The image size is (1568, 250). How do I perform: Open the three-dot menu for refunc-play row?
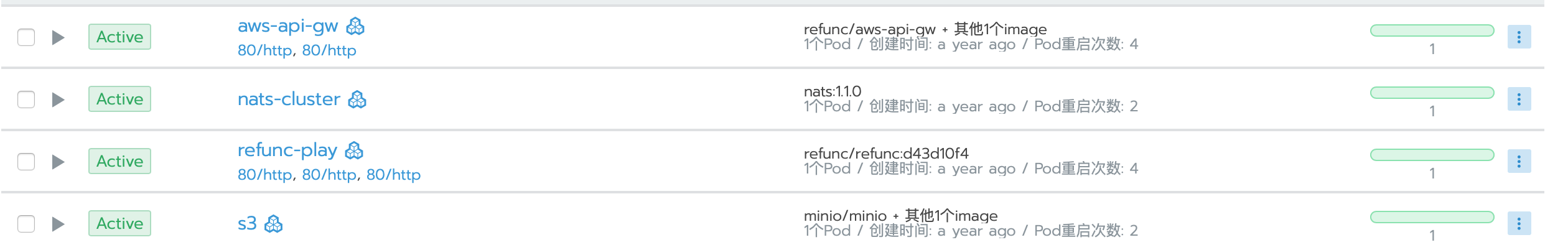tap(1519, 162)
